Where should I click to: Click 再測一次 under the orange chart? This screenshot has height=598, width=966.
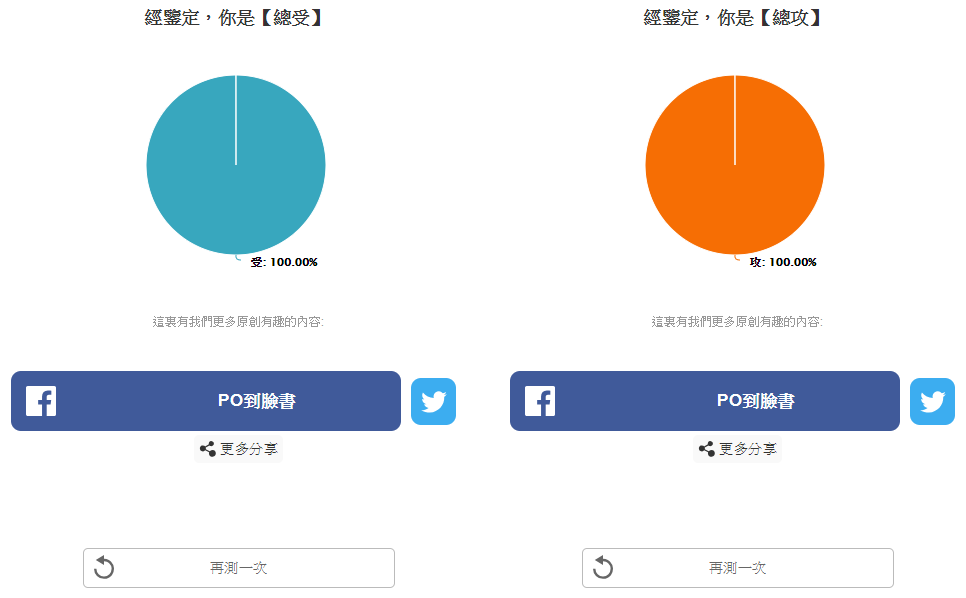click(x=738, y=568)
